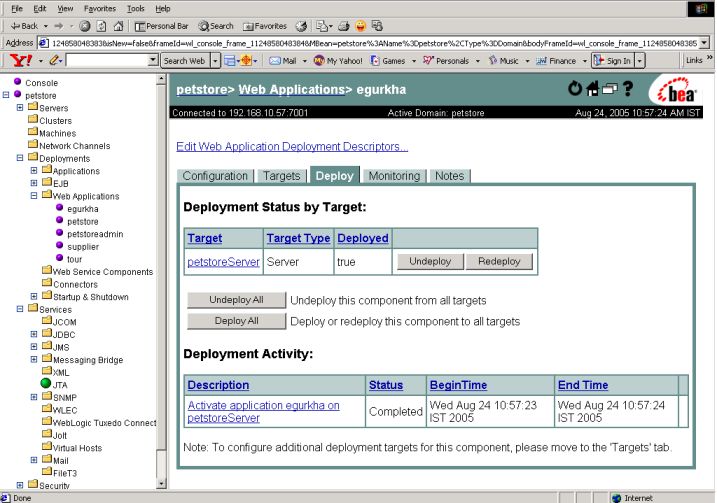Viewport: 717px width, 503px height.
Task: Open Yahoo Music toolbar item
Action: point(503,60)
